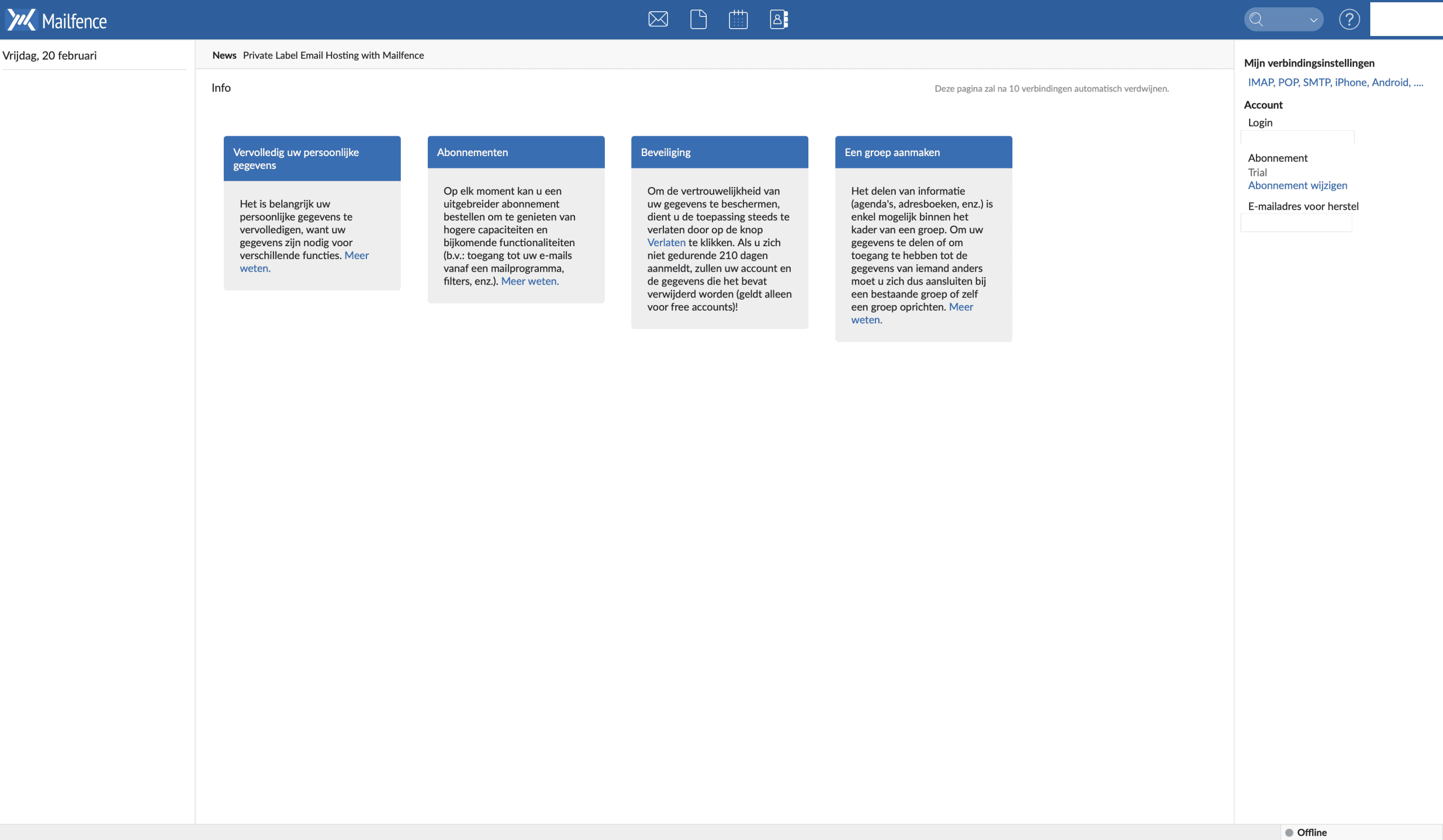Click the News label in the header
This screenshot has height=840, width=1443.
pos(224,55)
